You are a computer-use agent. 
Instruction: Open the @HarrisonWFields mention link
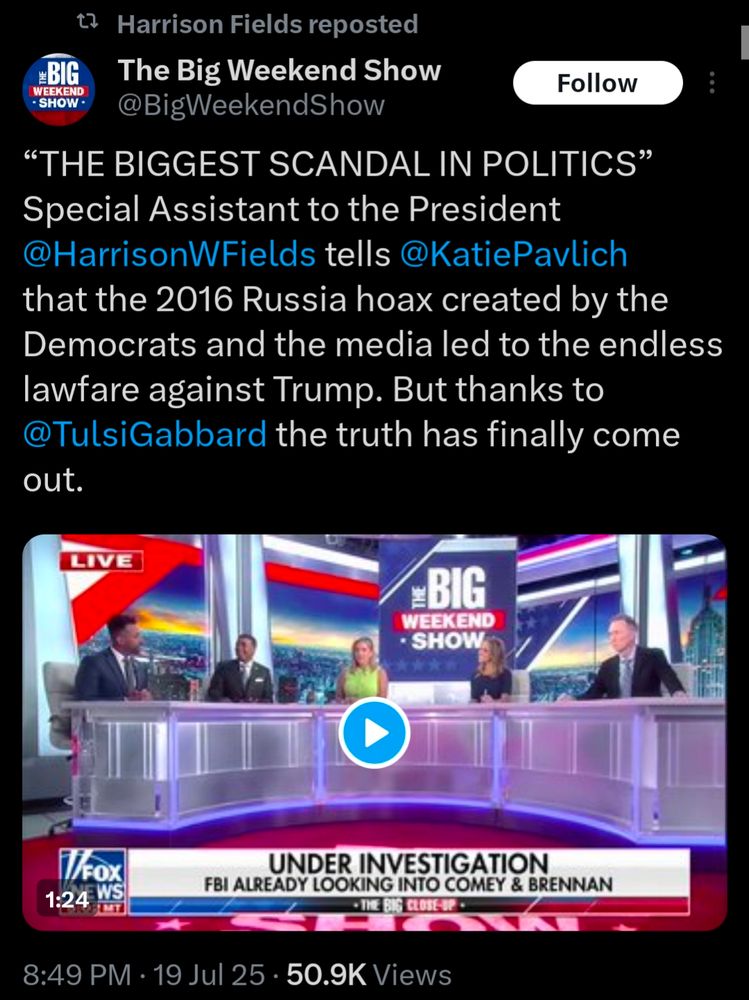click(x=169, y=254)
